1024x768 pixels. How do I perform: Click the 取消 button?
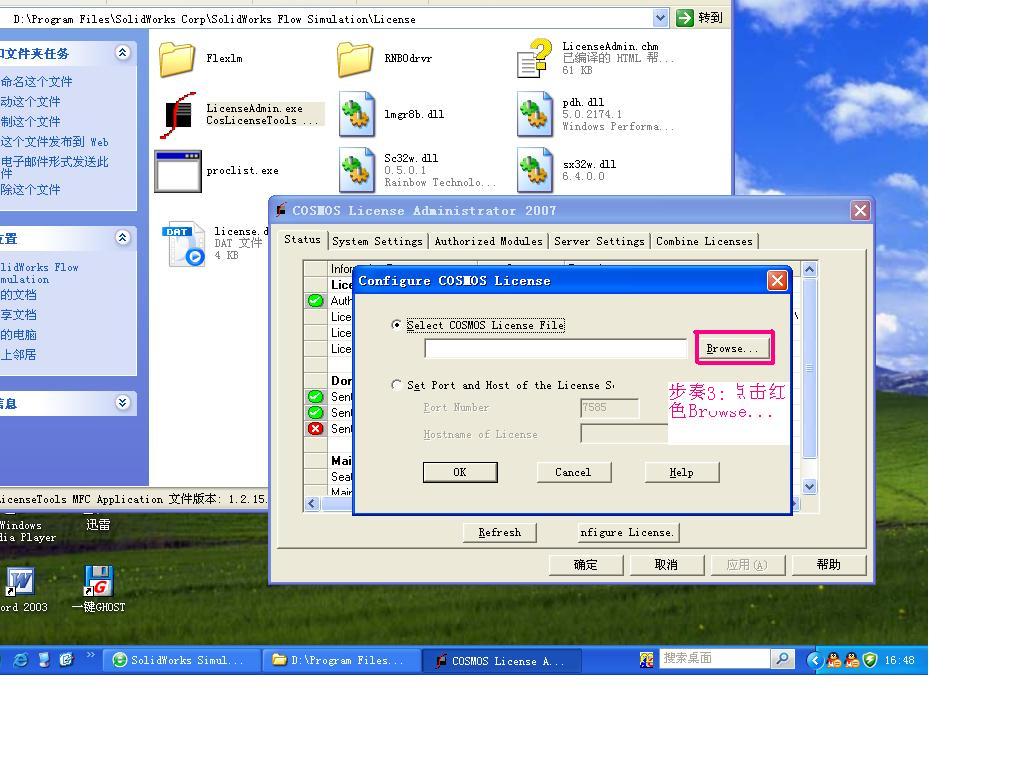coord(666,564)
